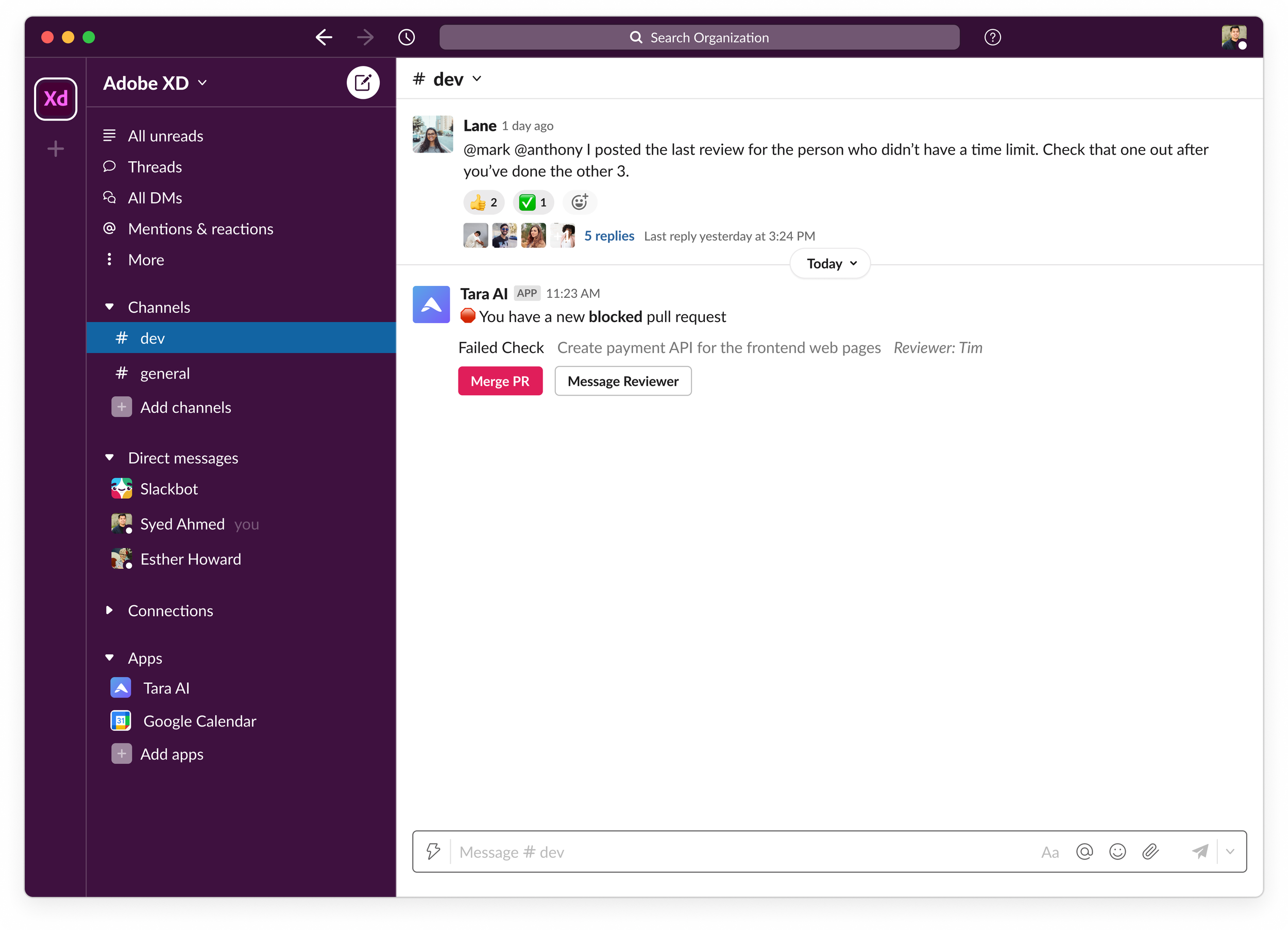
Task: Attach a file using the paperclip icon
Action: (1151, 851)
